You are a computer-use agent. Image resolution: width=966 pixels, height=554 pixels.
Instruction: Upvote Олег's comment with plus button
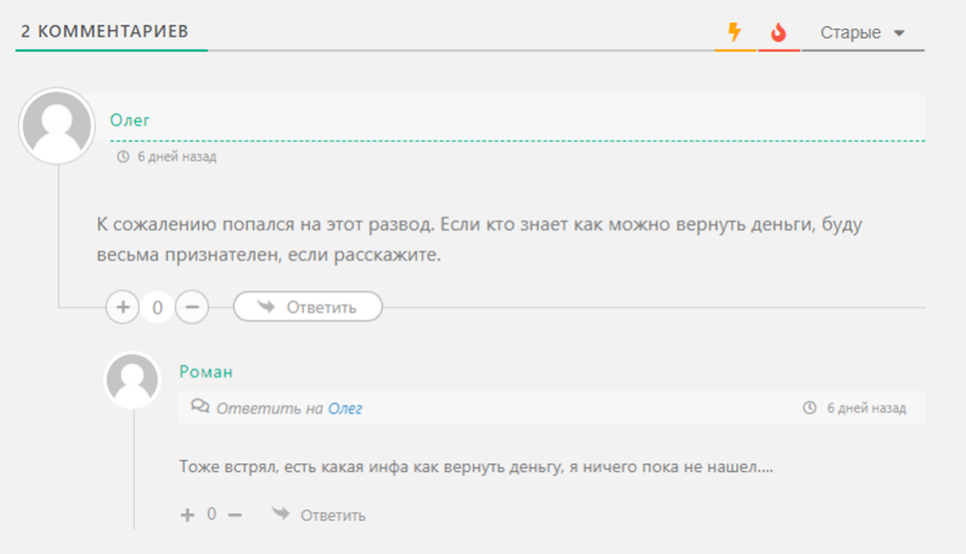coord(123,307)
